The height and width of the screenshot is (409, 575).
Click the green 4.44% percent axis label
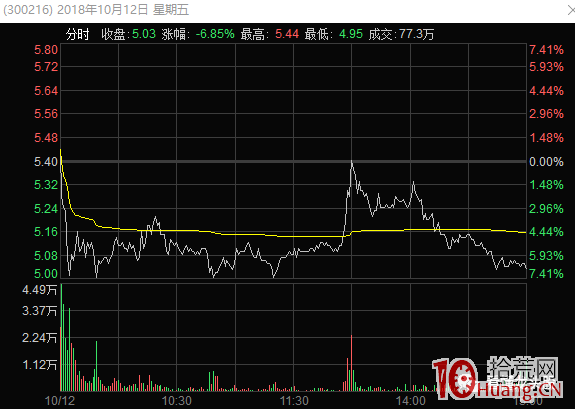[x=546, y=231]
